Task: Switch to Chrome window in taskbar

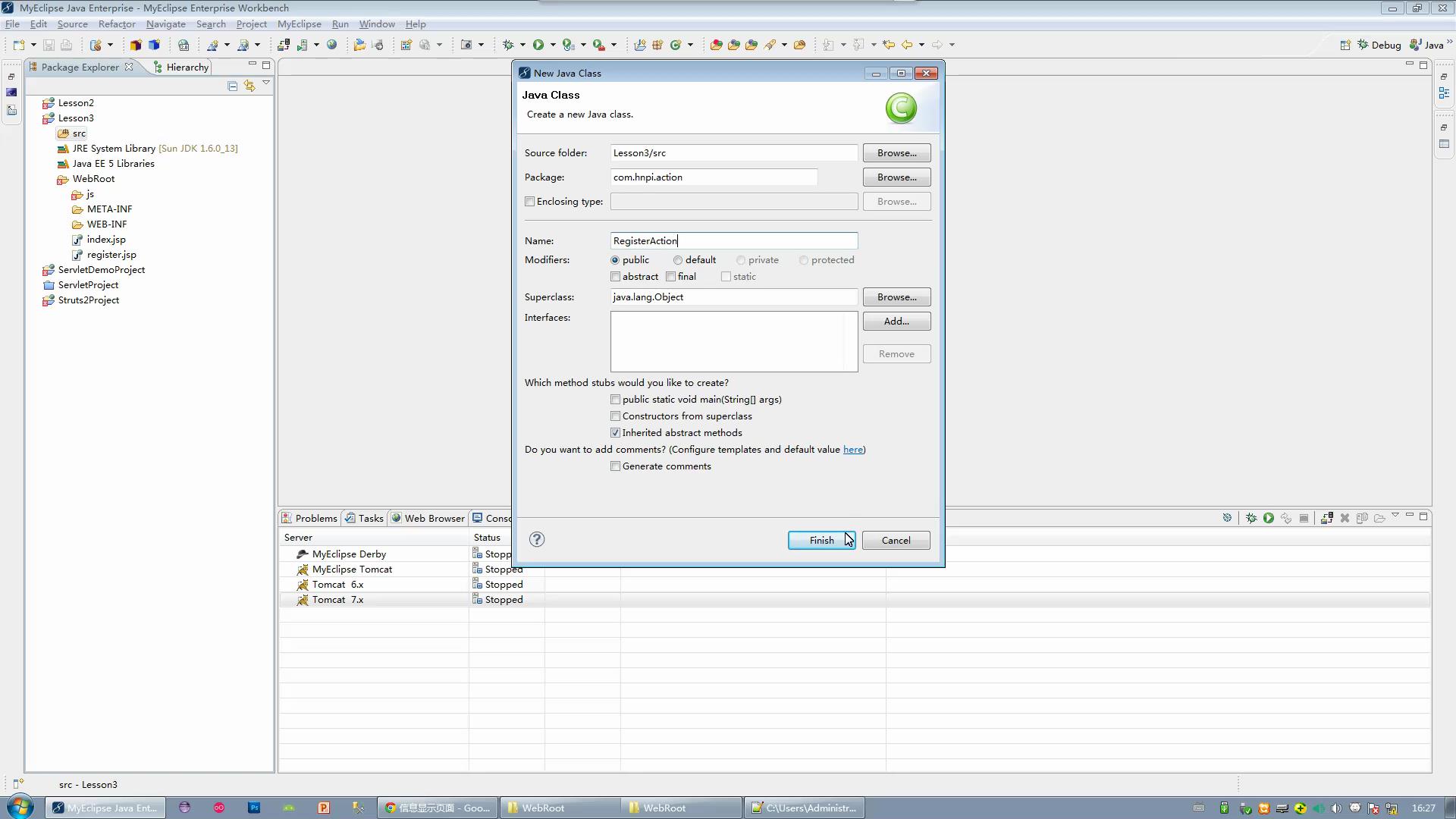Action: pos(438,808)
